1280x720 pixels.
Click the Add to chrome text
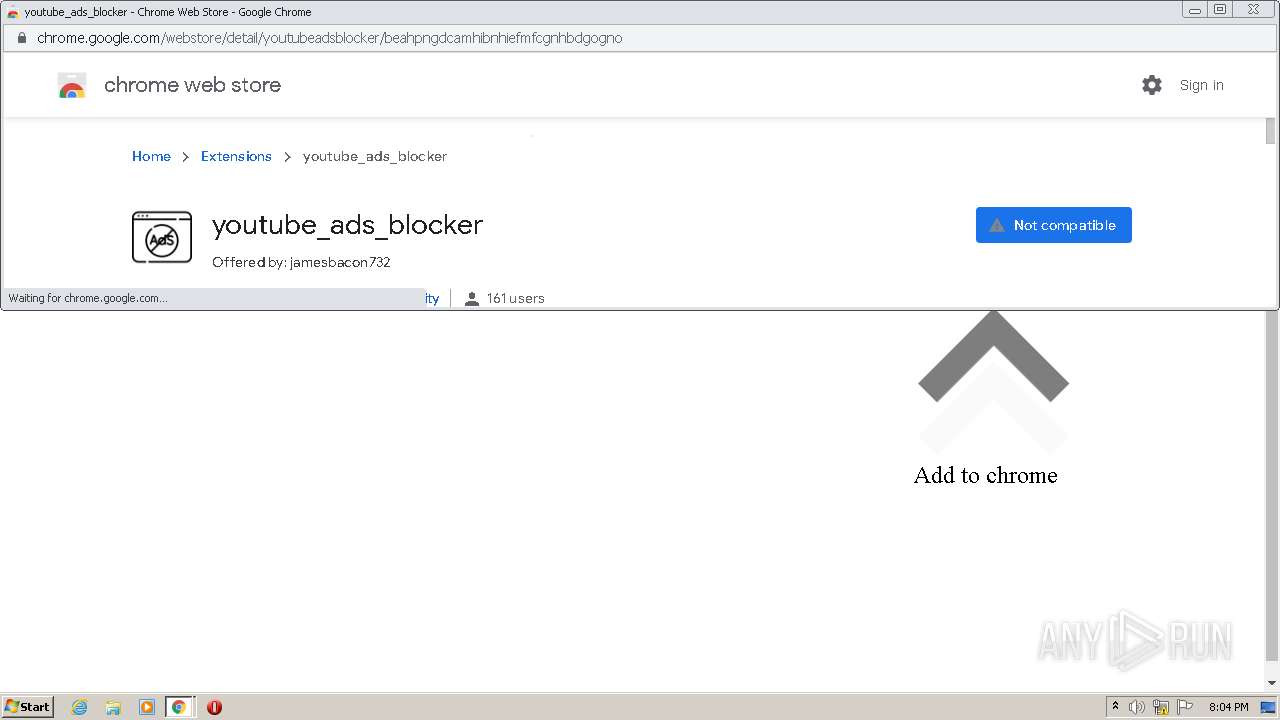point(985,475)
